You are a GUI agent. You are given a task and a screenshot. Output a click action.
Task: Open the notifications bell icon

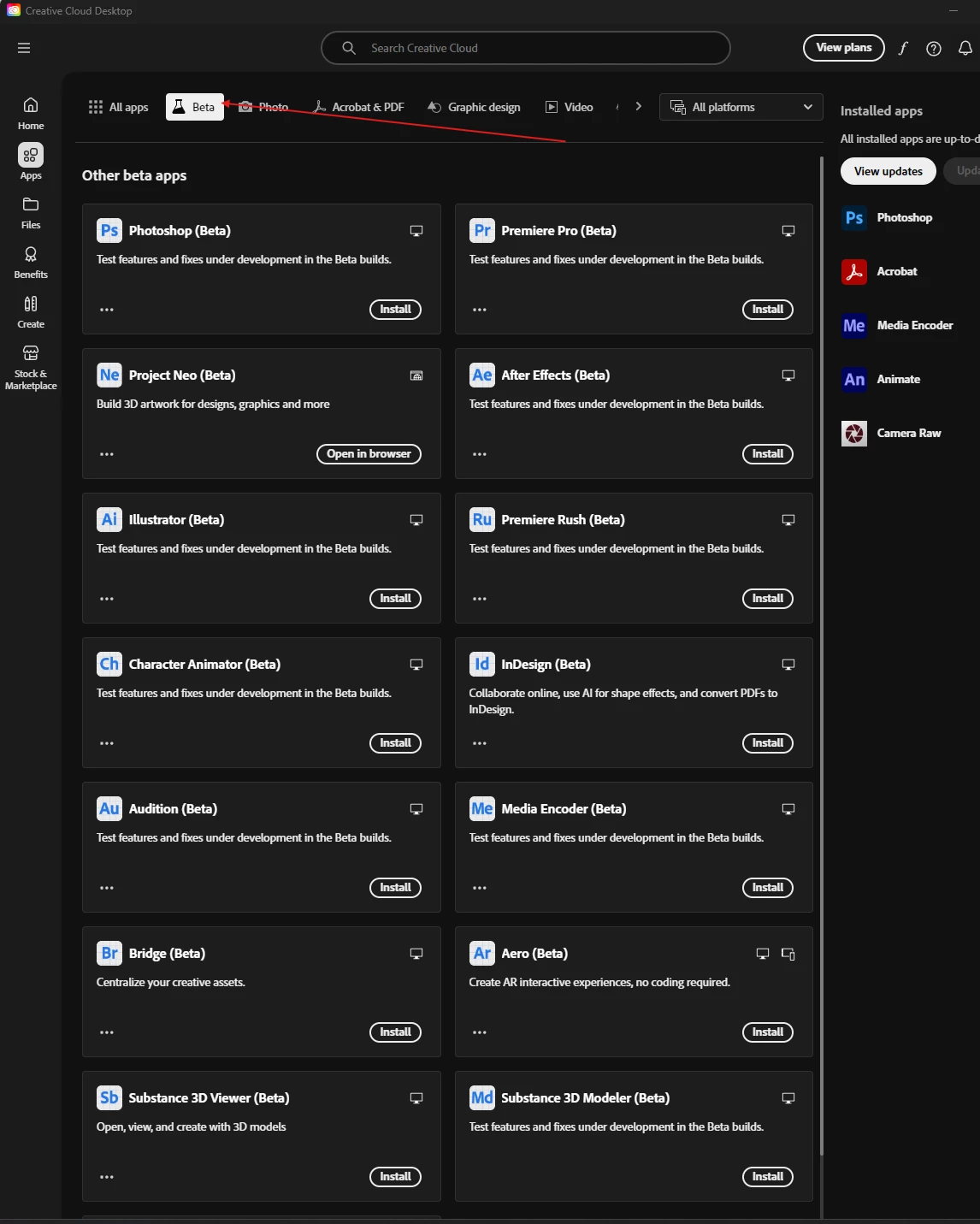[x=965, y=48]
